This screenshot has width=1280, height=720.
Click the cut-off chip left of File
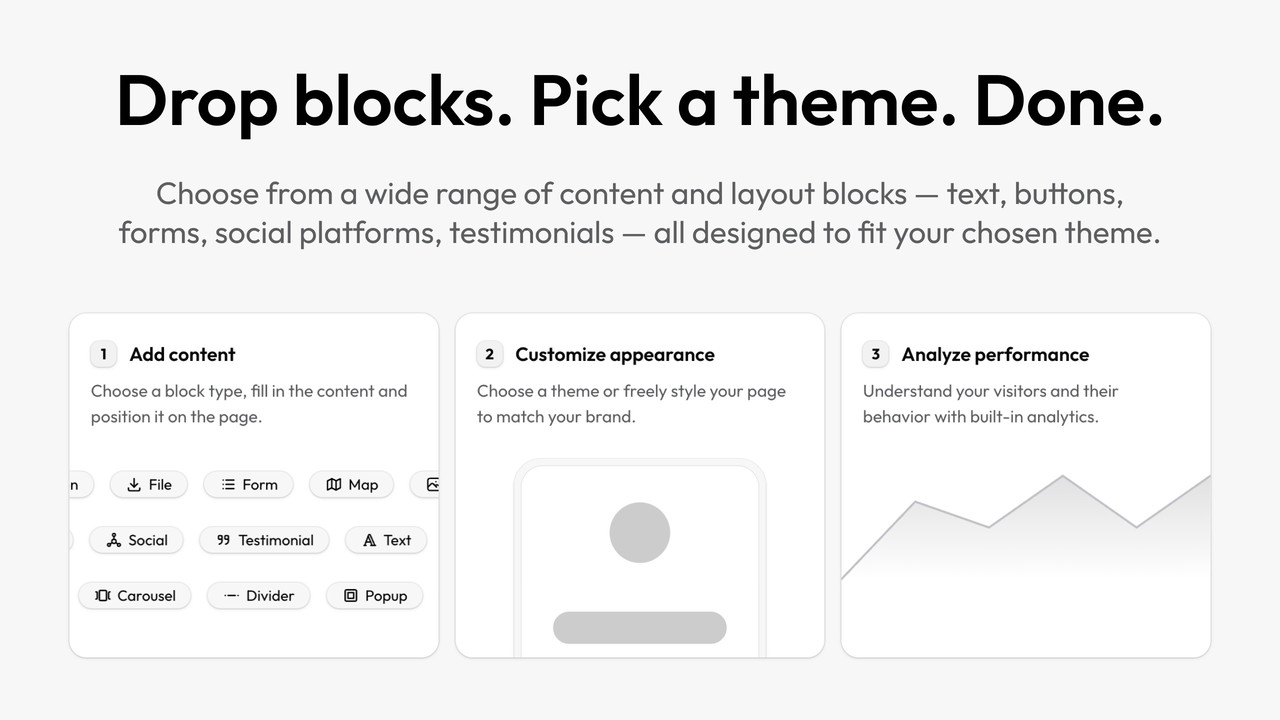pyautogui.click(x=80, y=485)
